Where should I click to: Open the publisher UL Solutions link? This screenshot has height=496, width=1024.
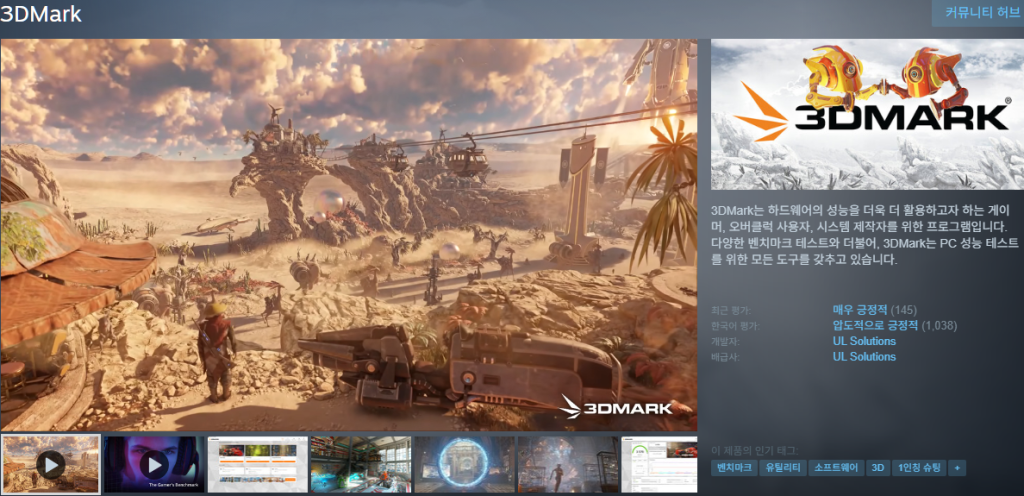click(864, 357)
